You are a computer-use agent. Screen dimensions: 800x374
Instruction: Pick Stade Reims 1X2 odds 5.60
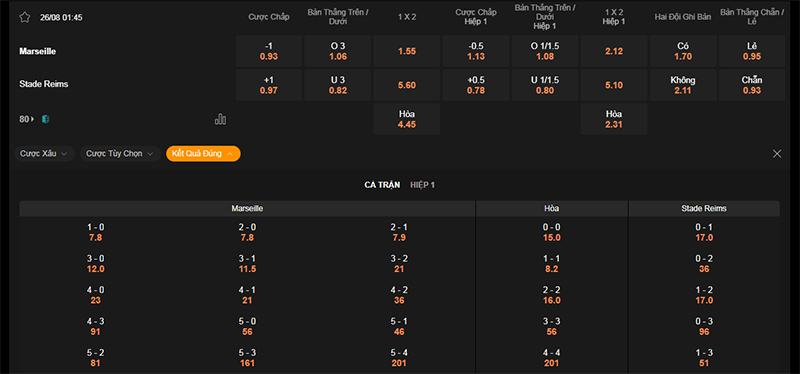pyautogui.click(x=407, y=85)
